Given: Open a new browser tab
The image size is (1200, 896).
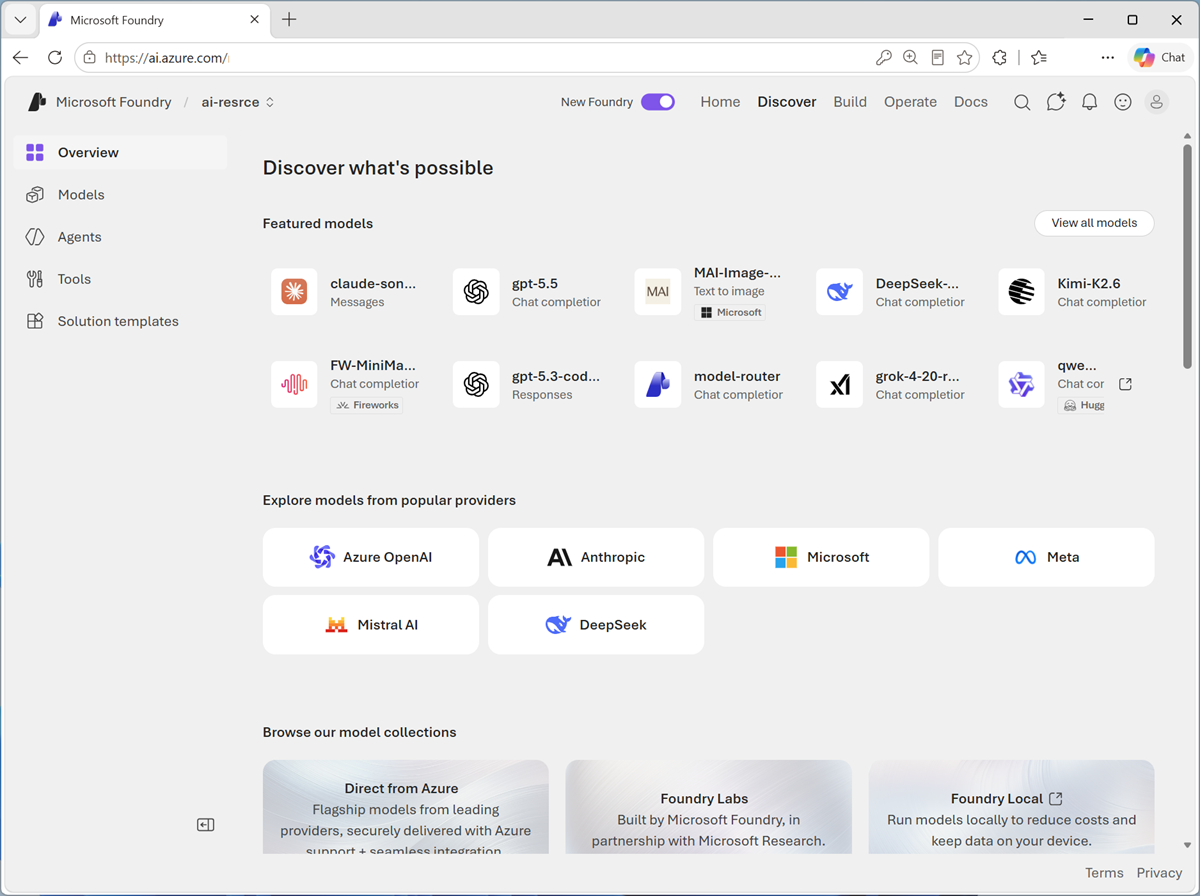Looking at the screenshot, I should point(289,20).
